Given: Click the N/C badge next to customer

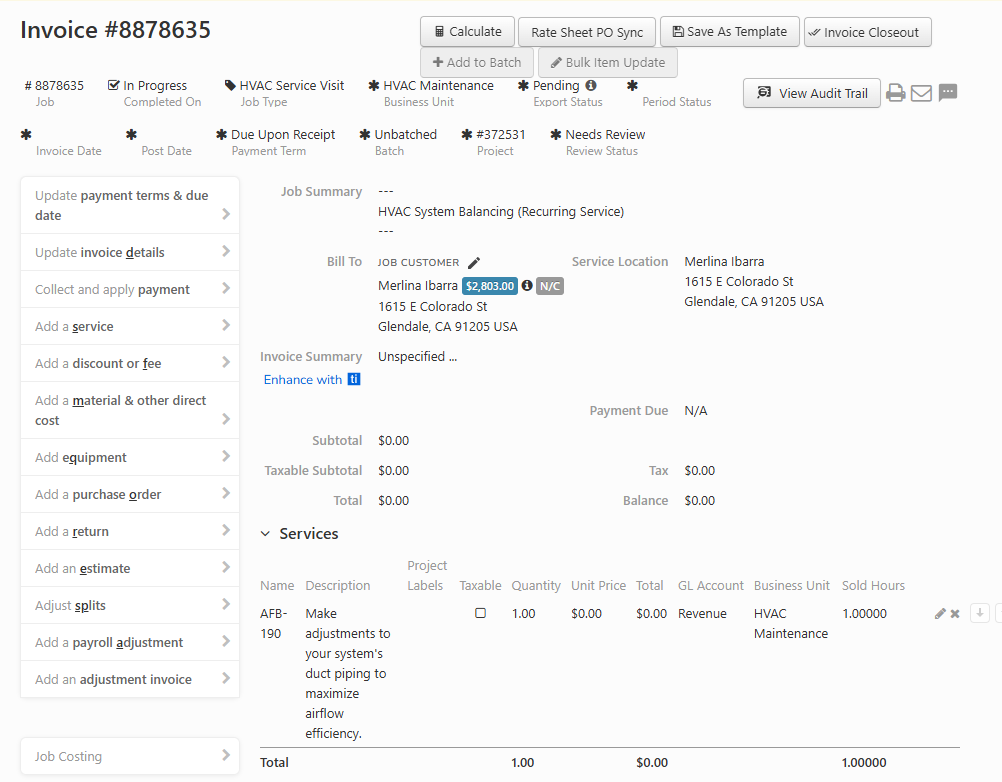Looking at the screenshot, I should pos(550,286).
